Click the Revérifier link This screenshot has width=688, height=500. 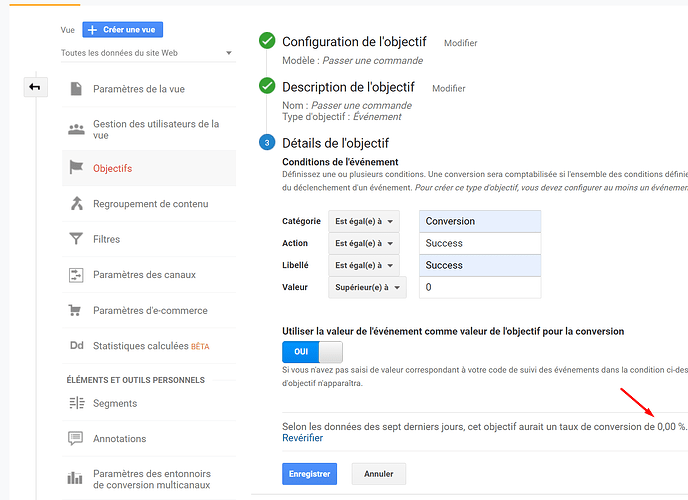pyautogui.click(x=302, y=438)
